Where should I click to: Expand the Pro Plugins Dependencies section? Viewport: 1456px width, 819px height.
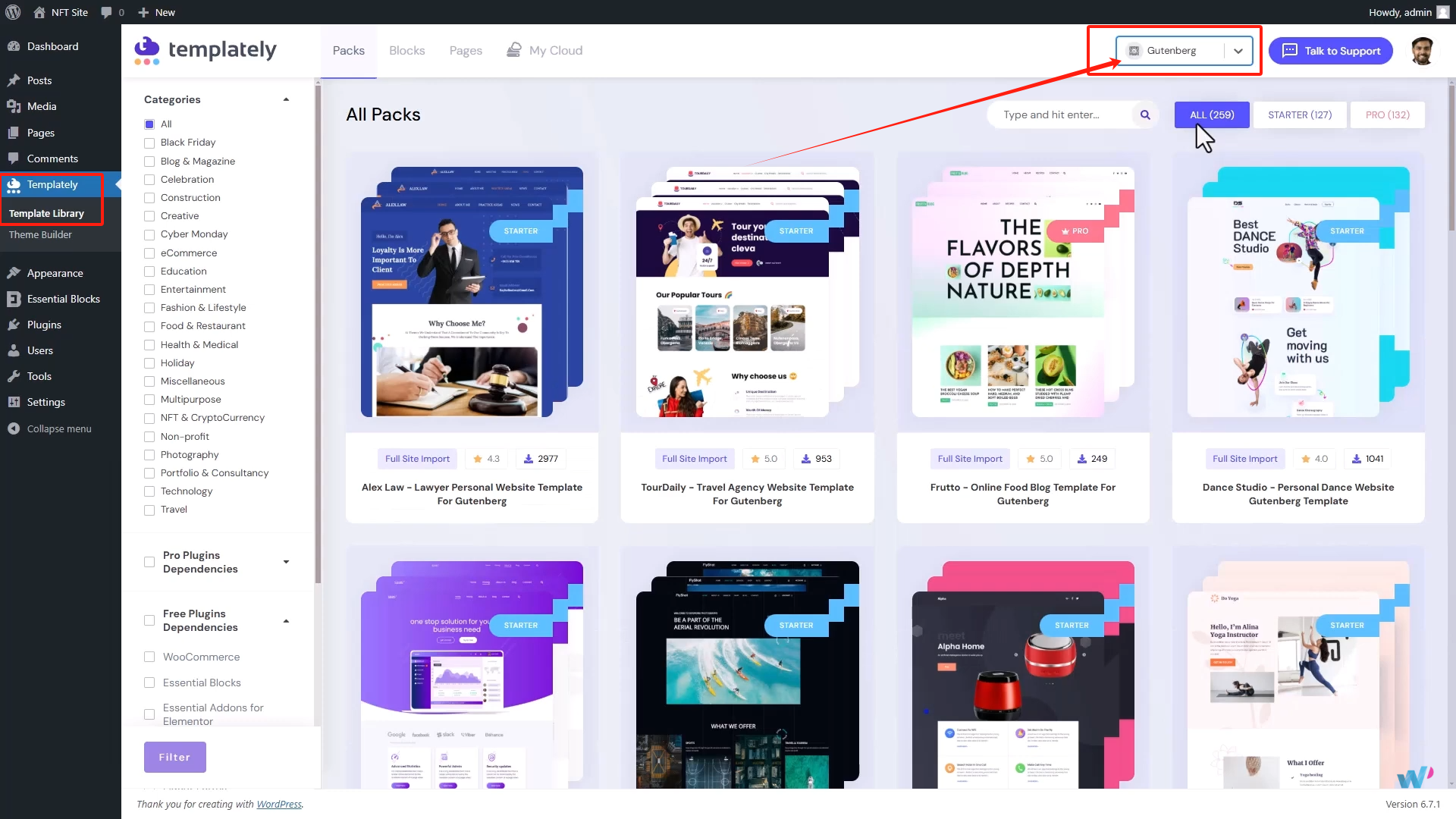[x=286, y=562]
